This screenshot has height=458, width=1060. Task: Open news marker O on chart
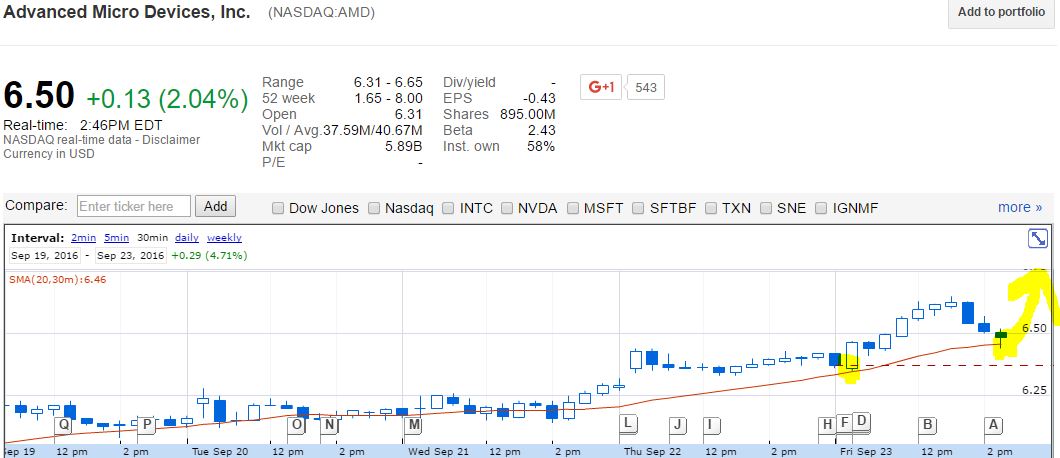pos(296,424)
